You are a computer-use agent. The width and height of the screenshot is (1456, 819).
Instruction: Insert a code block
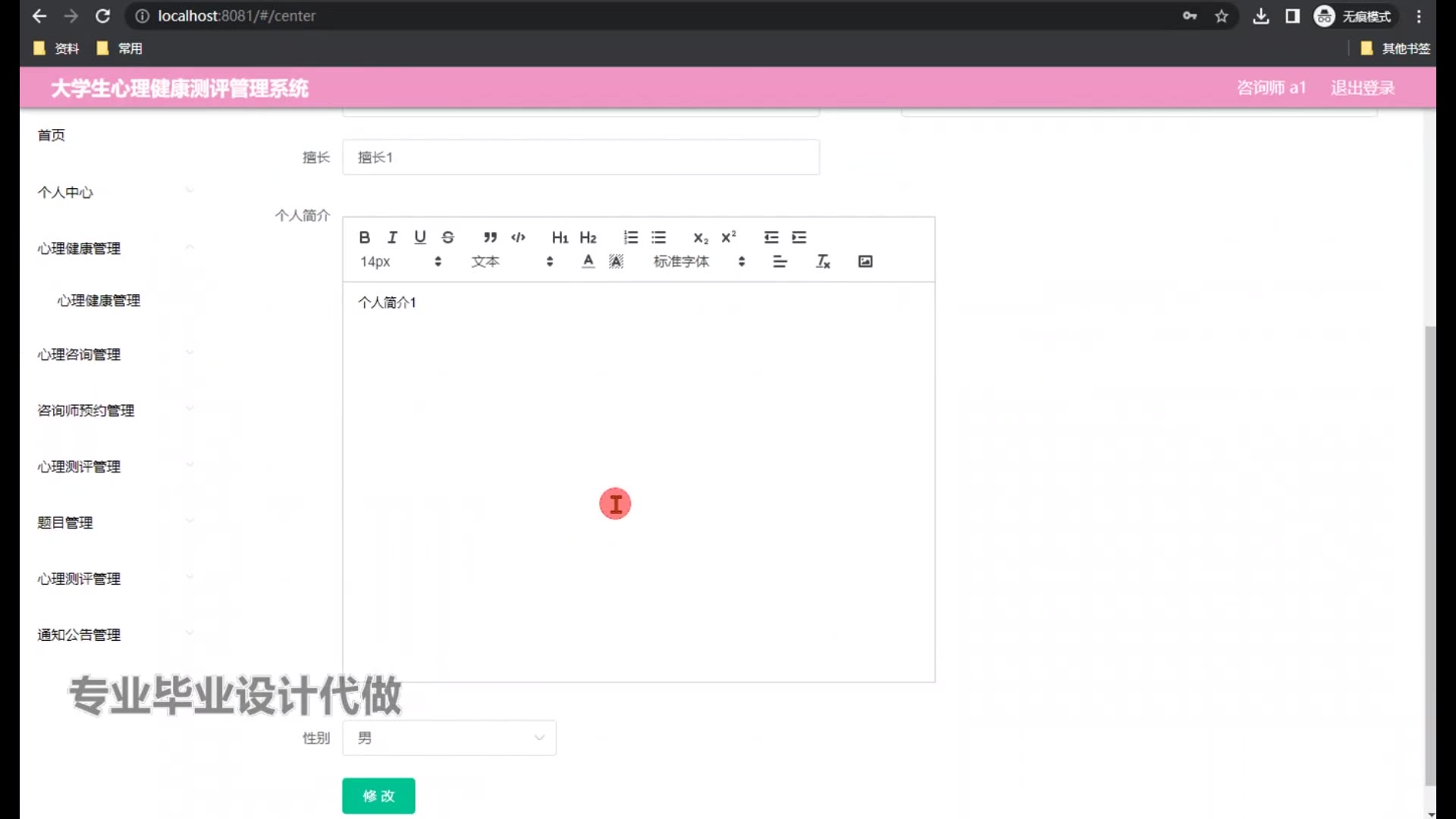pyautogui.click(x=518, y=237)
